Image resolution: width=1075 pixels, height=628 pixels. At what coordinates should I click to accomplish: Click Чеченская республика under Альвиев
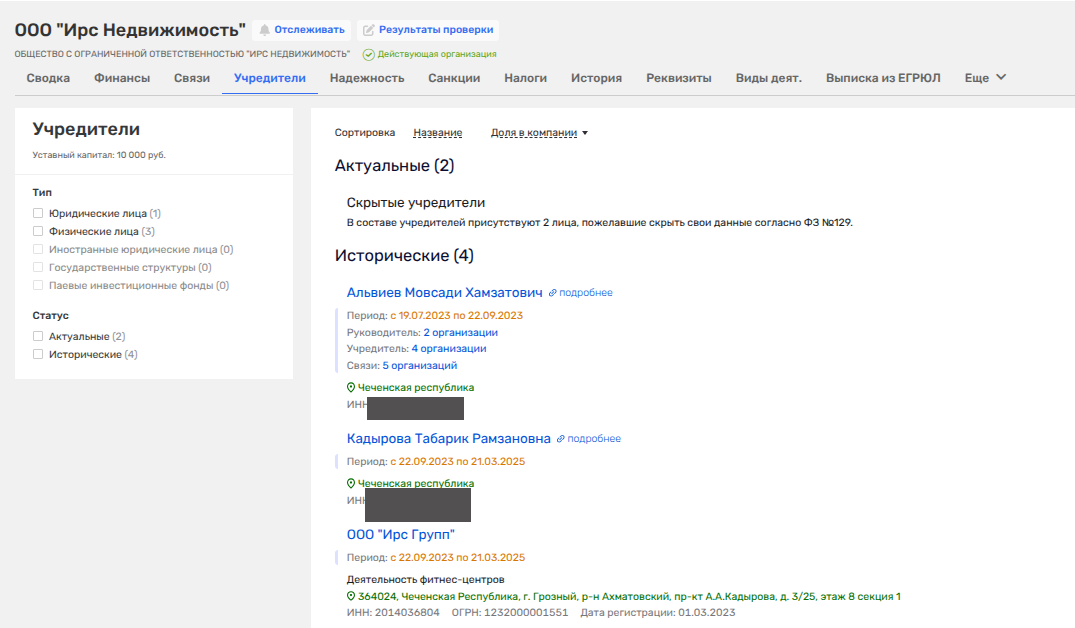415,387
